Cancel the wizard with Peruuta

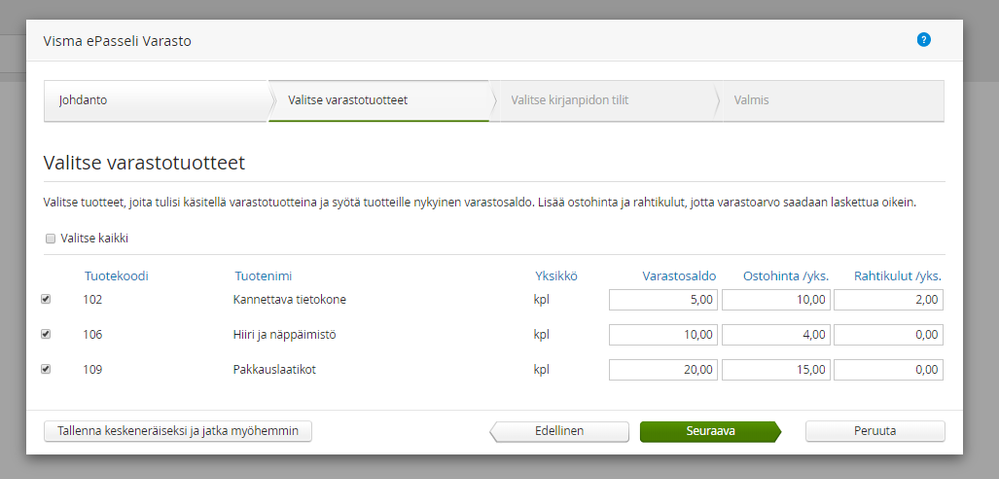pos(875,431)
